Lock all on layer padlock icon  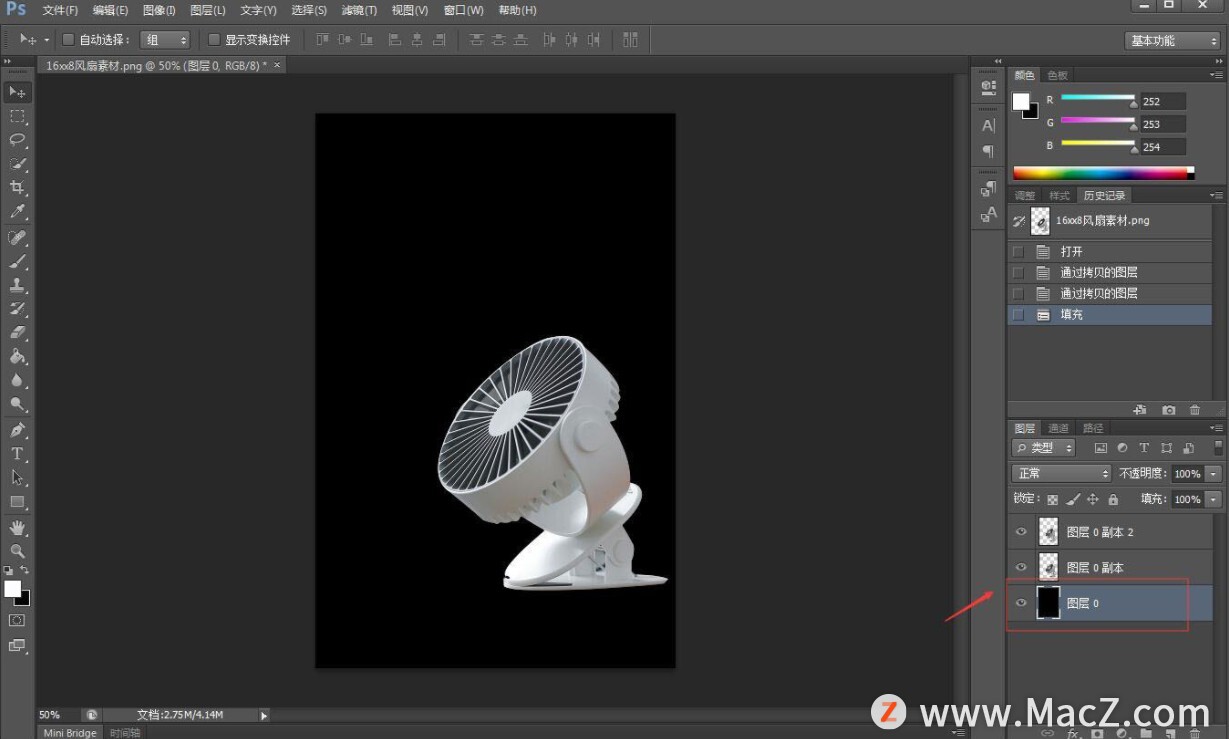coord(1113,499)
